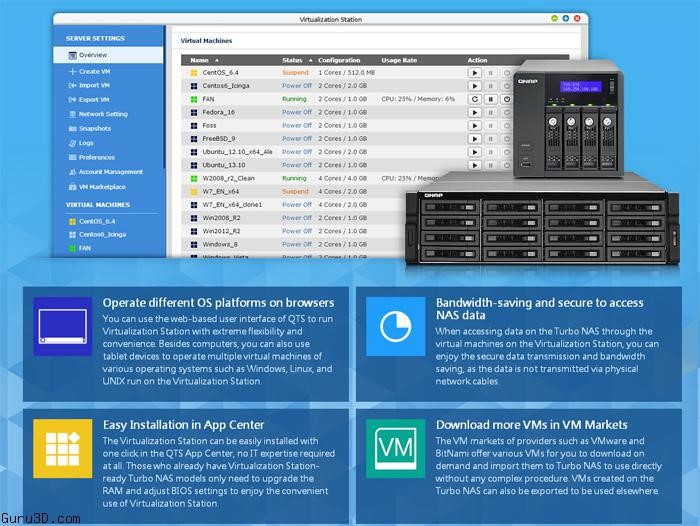Select the Foss VM name cell
The height and width of the screenshot is (526, 700).
(x=209, y=125)
